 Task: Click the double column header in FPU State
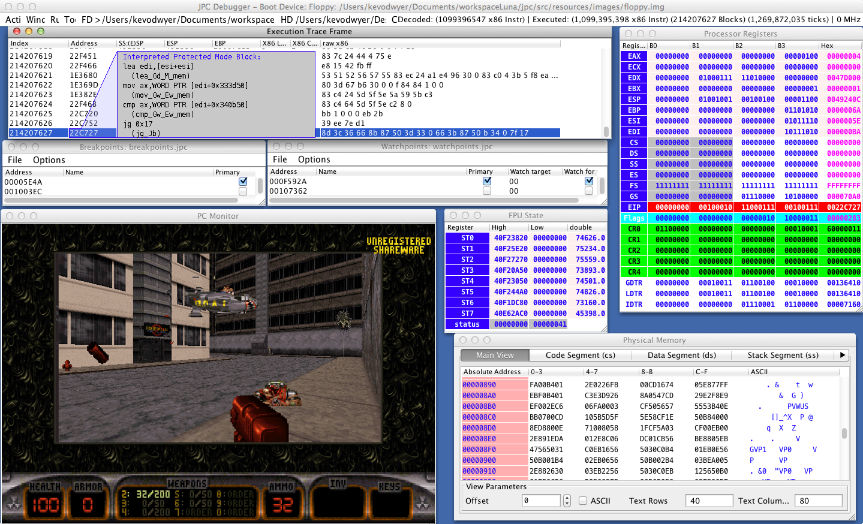(586, 227)
